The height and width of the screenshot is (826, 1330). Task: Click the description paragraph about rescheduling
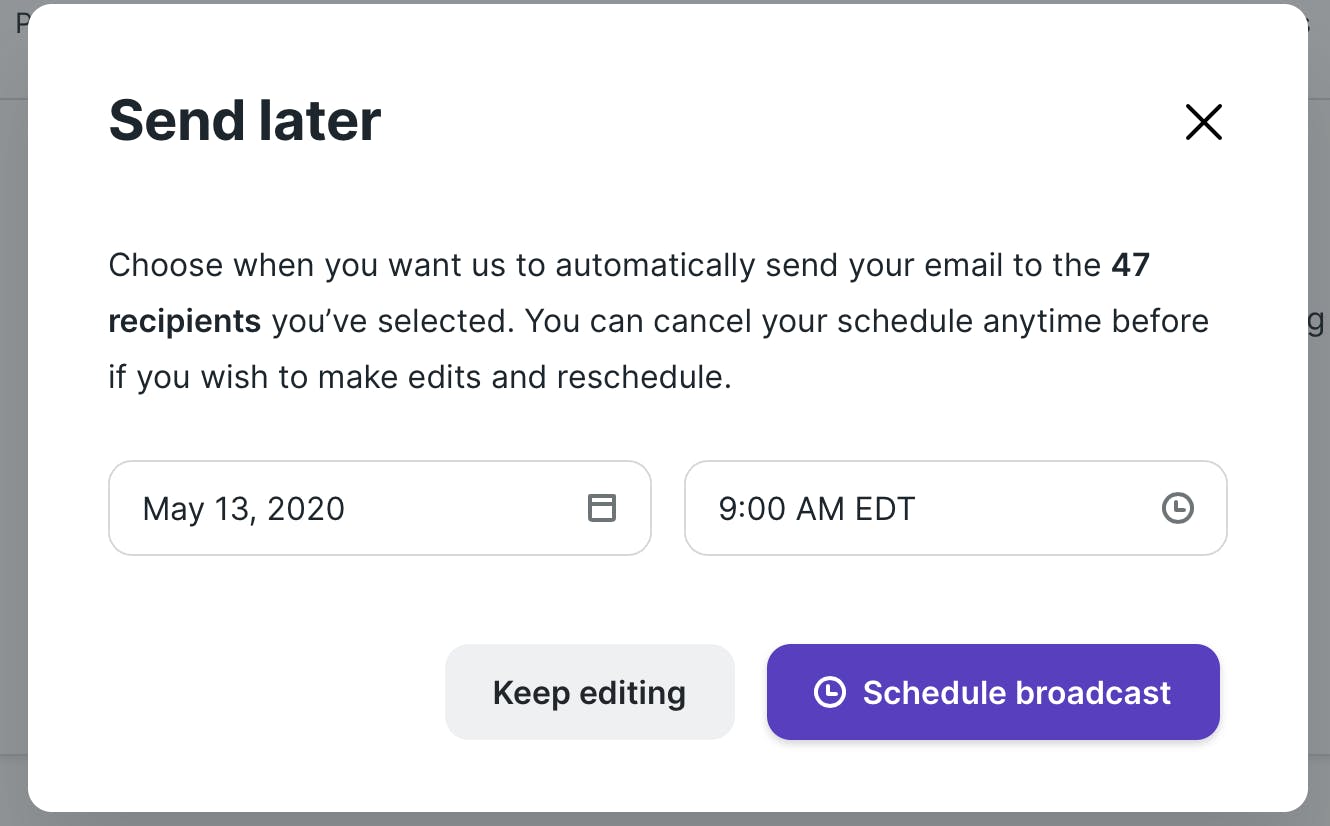point(659,321)
